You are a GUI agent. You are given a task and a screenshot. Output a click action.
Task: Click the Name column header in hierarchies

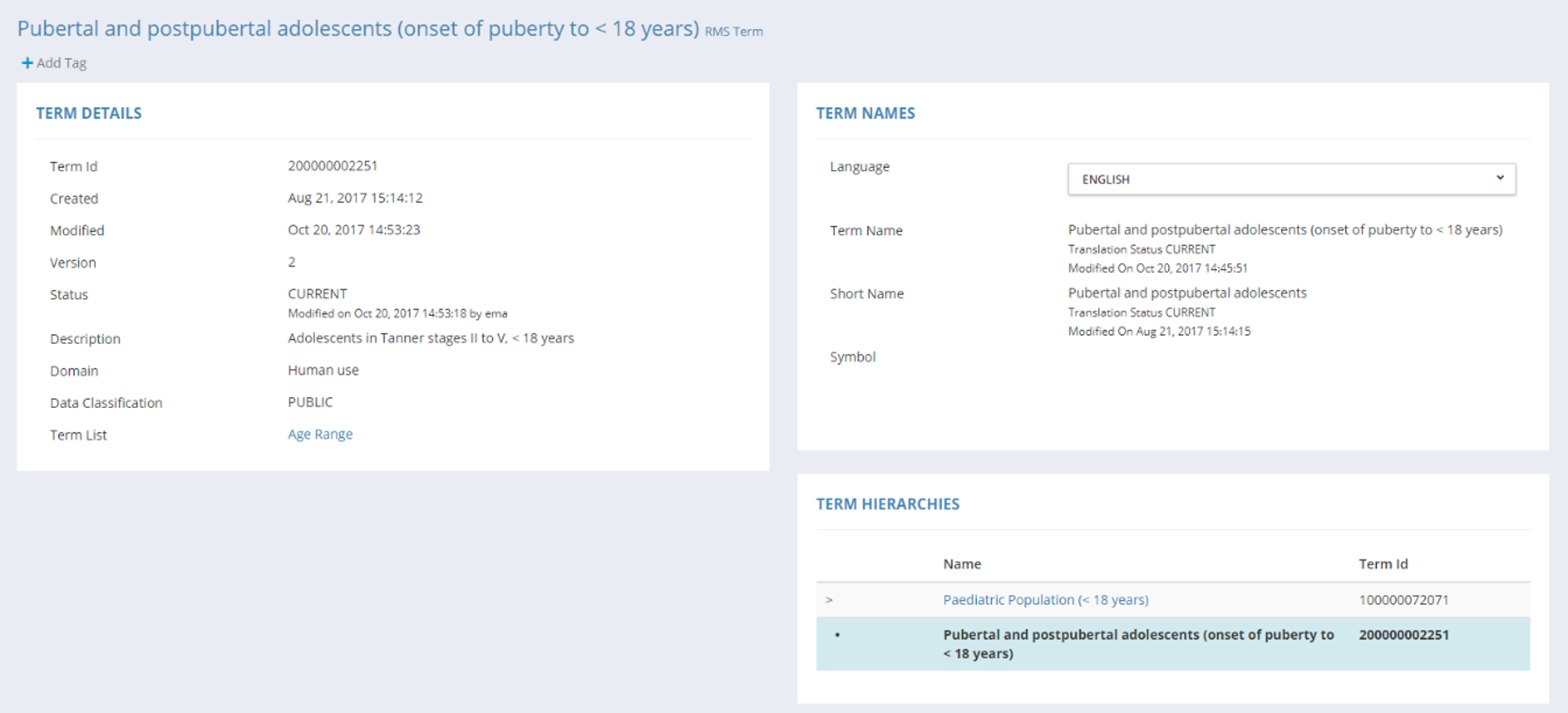click(962, 564)
